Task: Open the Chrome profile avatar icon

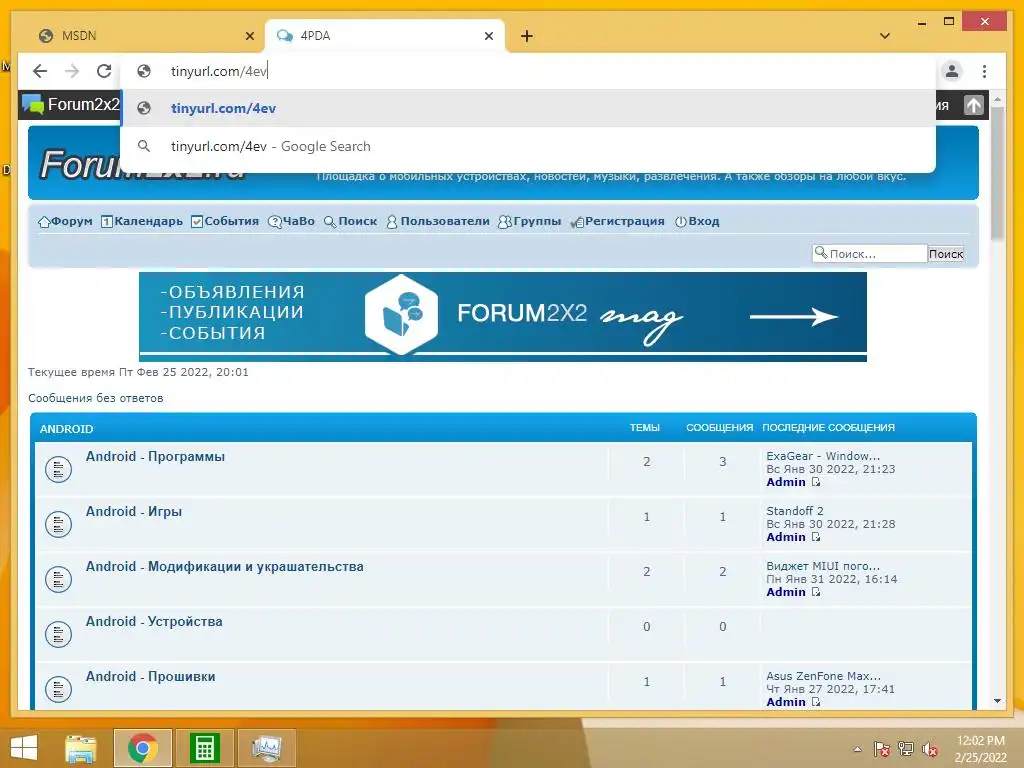Action: click(952, 71)
